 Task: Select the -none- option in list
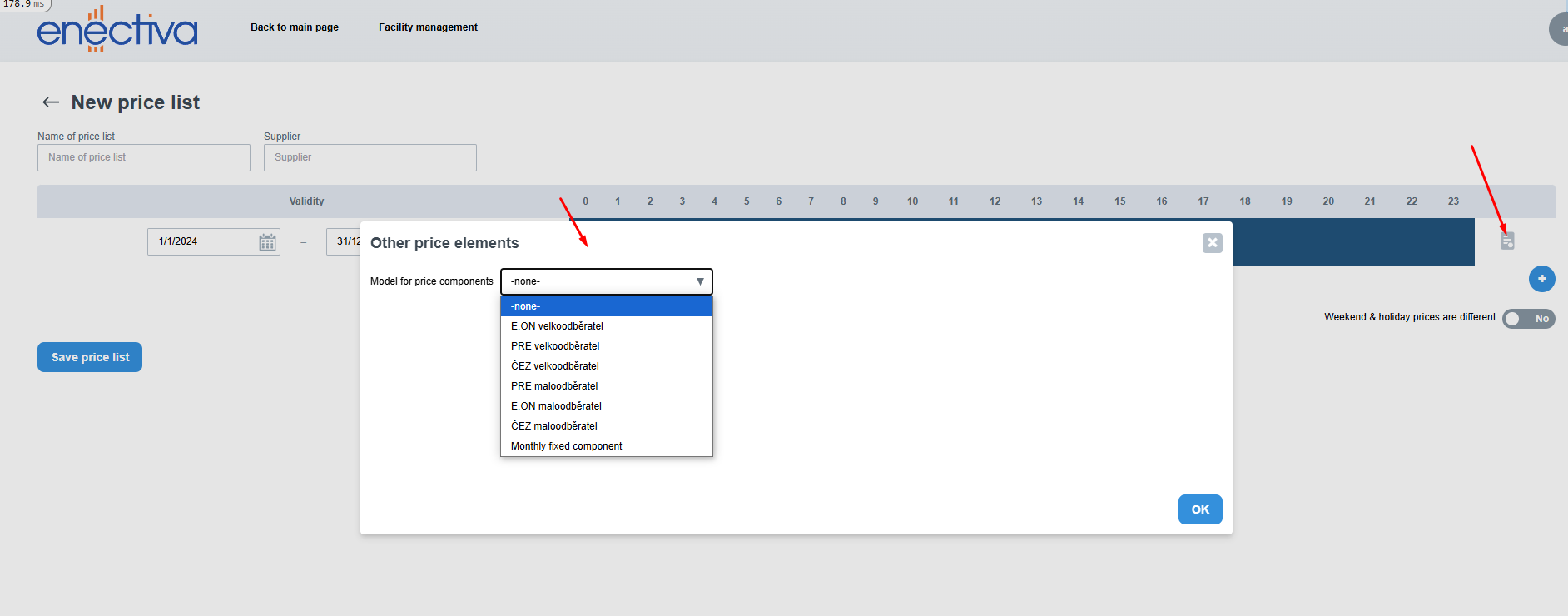(606, 306)
